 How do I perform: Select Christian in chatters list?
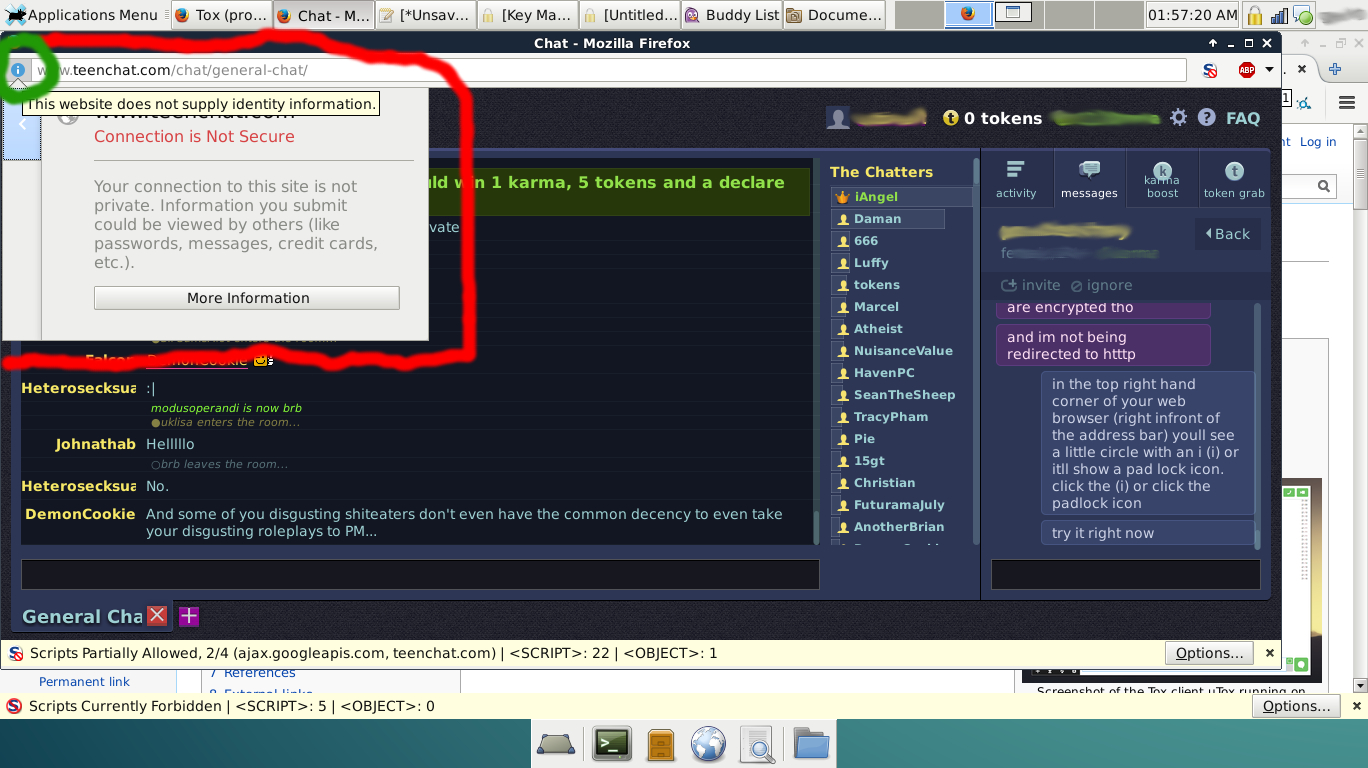coord(884,483)
